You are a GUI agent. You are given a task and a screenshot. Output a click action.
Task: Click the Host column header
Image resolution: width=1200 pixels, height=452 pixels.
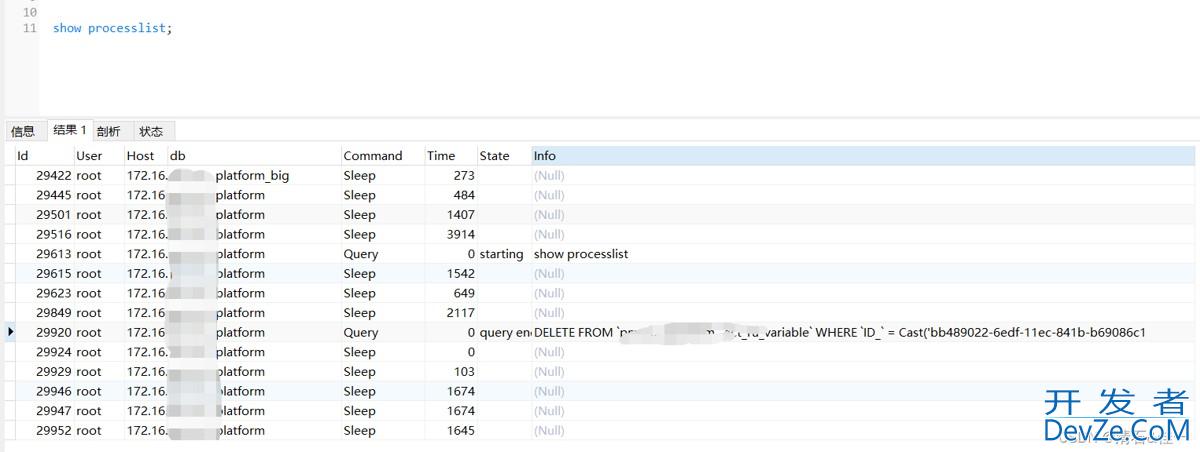tap(140, 156)
